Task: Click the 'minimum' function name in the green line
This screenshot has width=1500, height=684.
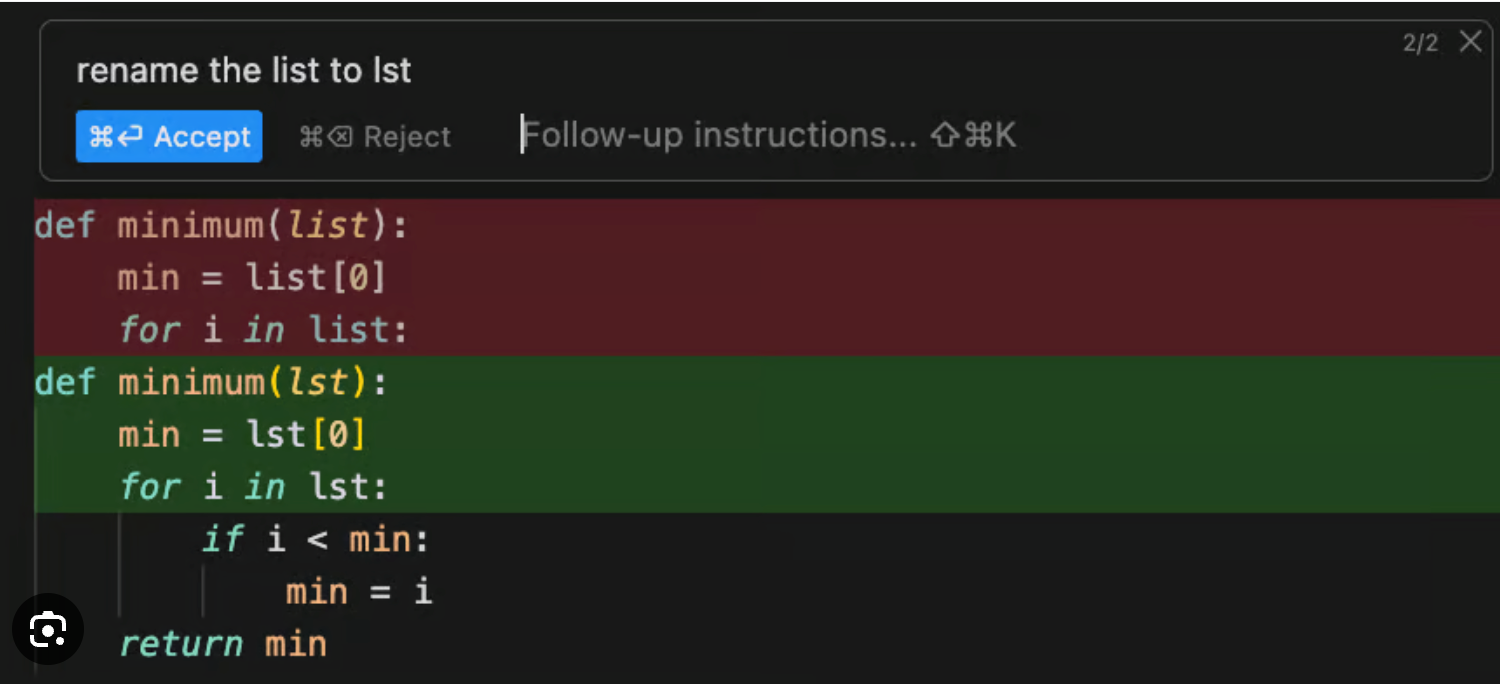Action: [x=192, y=383]
